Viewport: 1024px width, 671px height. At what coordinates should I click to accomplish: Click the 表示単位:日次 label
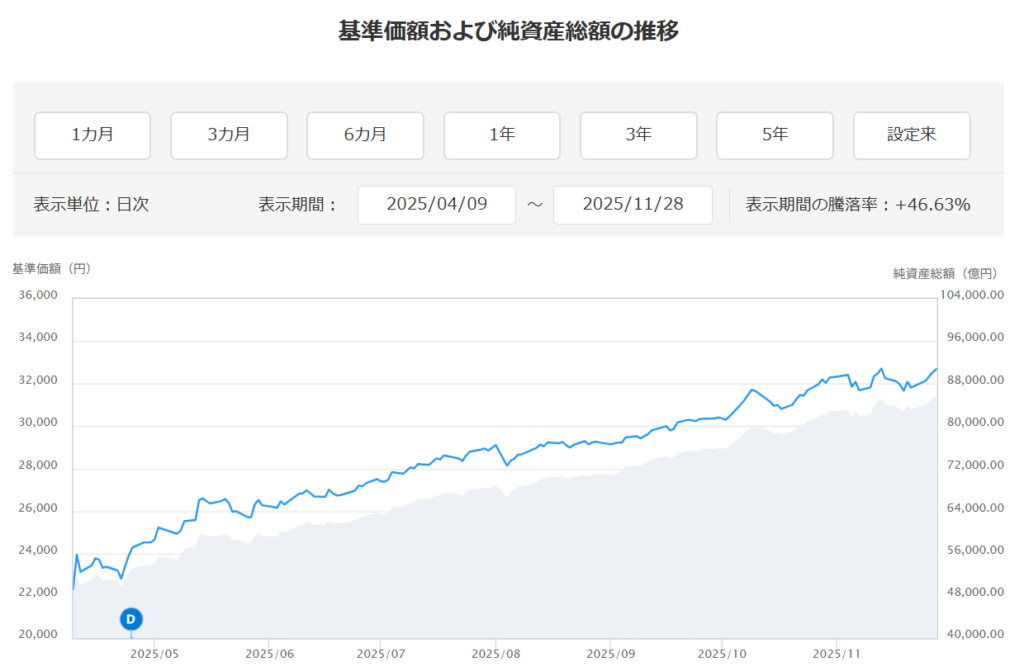91,205
